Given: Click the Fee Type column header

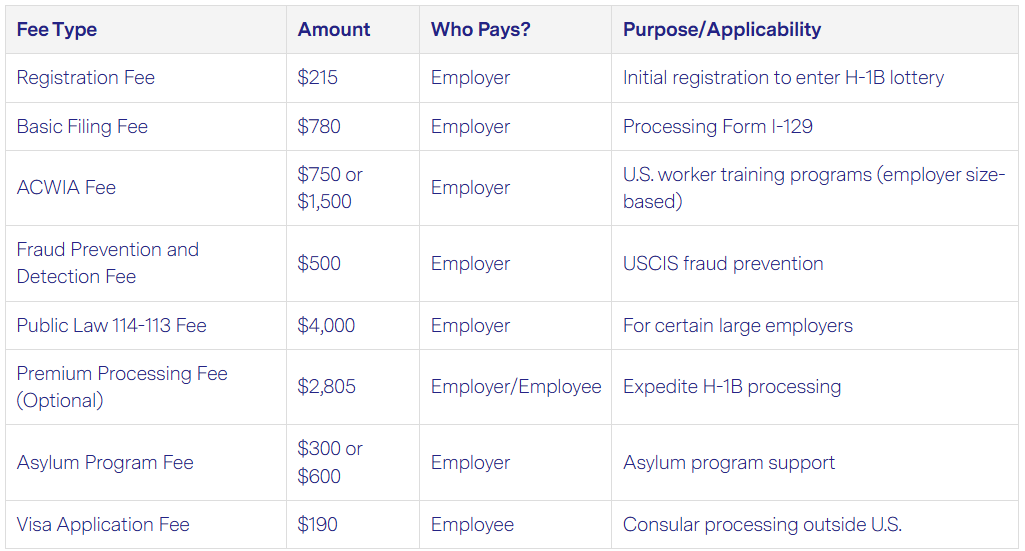Looking at the screenshot, I should [57, 30].
